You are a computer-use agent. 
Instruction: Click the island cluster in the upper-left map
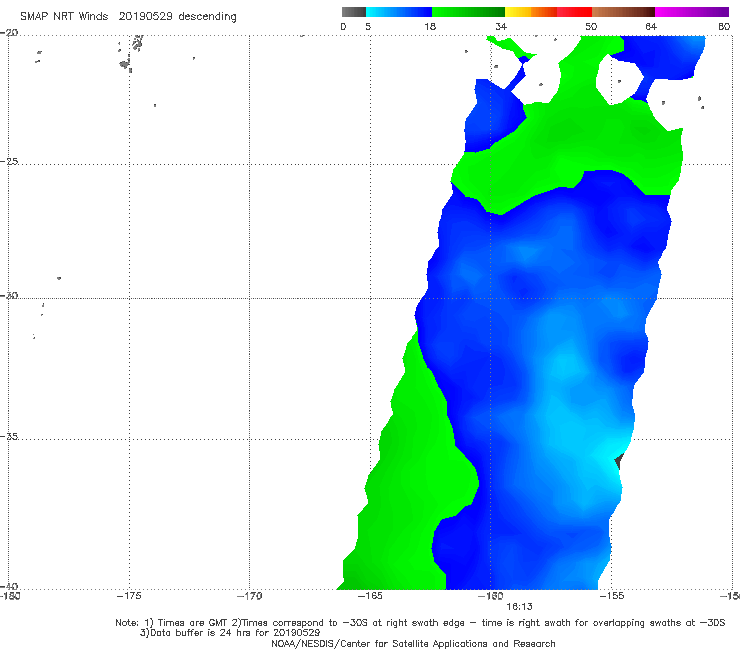(x=131, y=53)
